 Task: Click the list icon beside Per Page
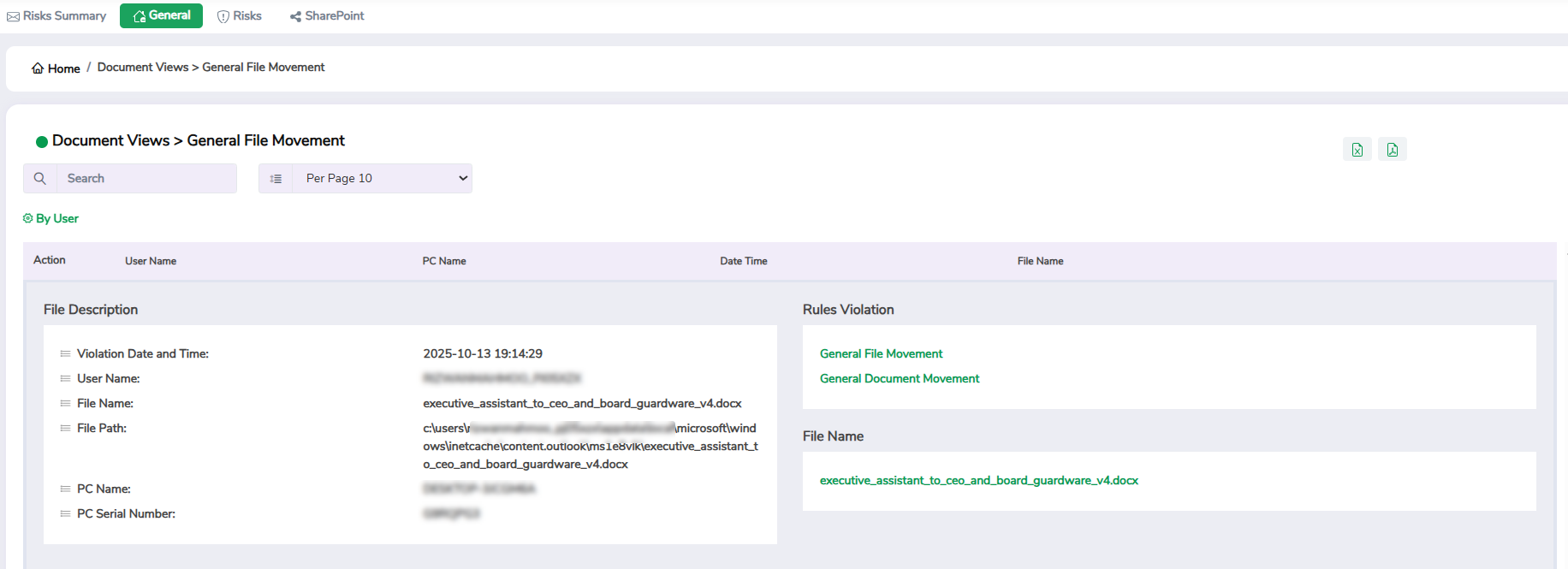pyautogui.click(x=276, y=178)
